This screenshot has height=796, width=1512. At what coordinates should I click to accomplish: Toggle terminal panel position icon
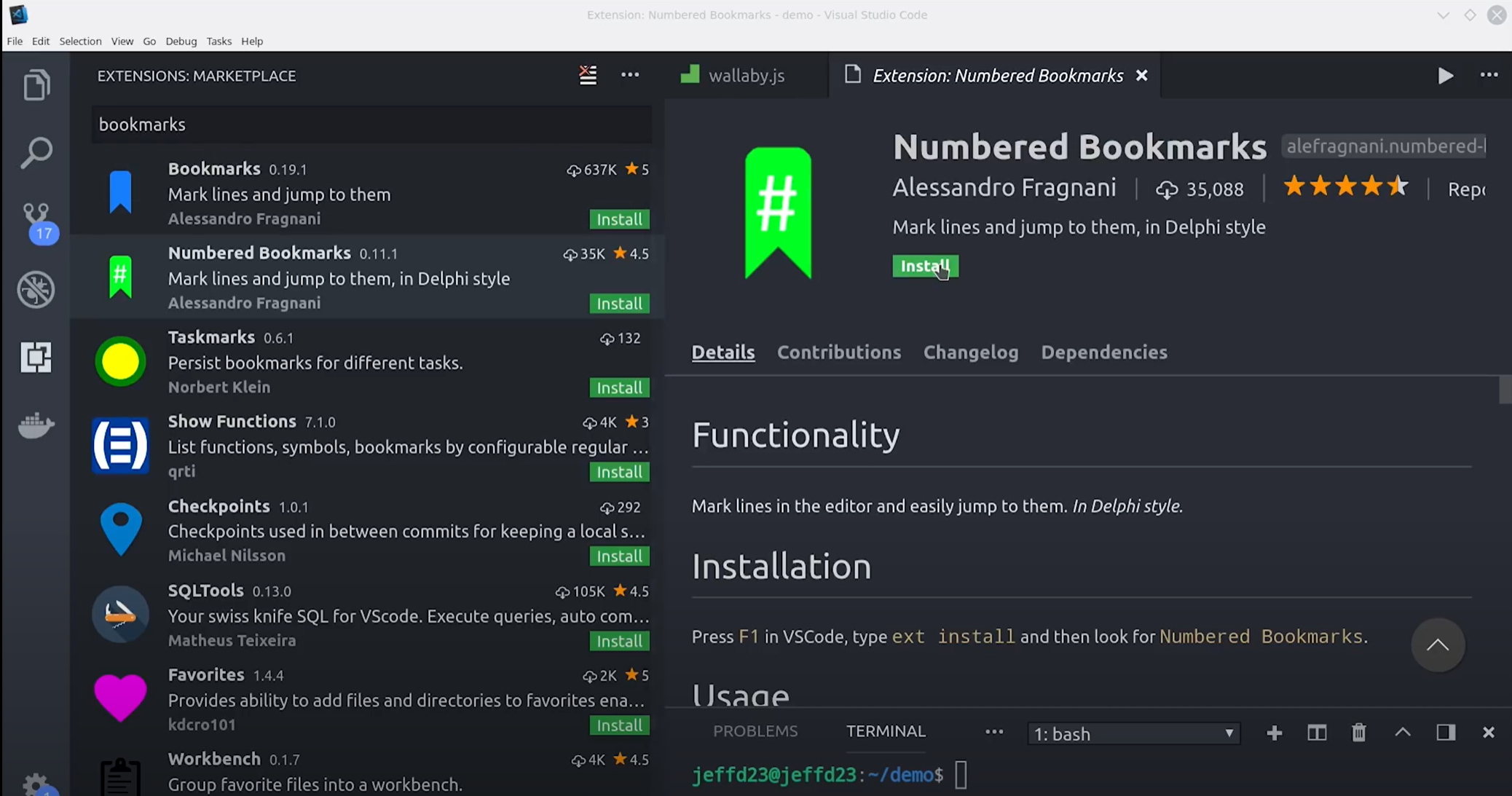coord(1446,733)
